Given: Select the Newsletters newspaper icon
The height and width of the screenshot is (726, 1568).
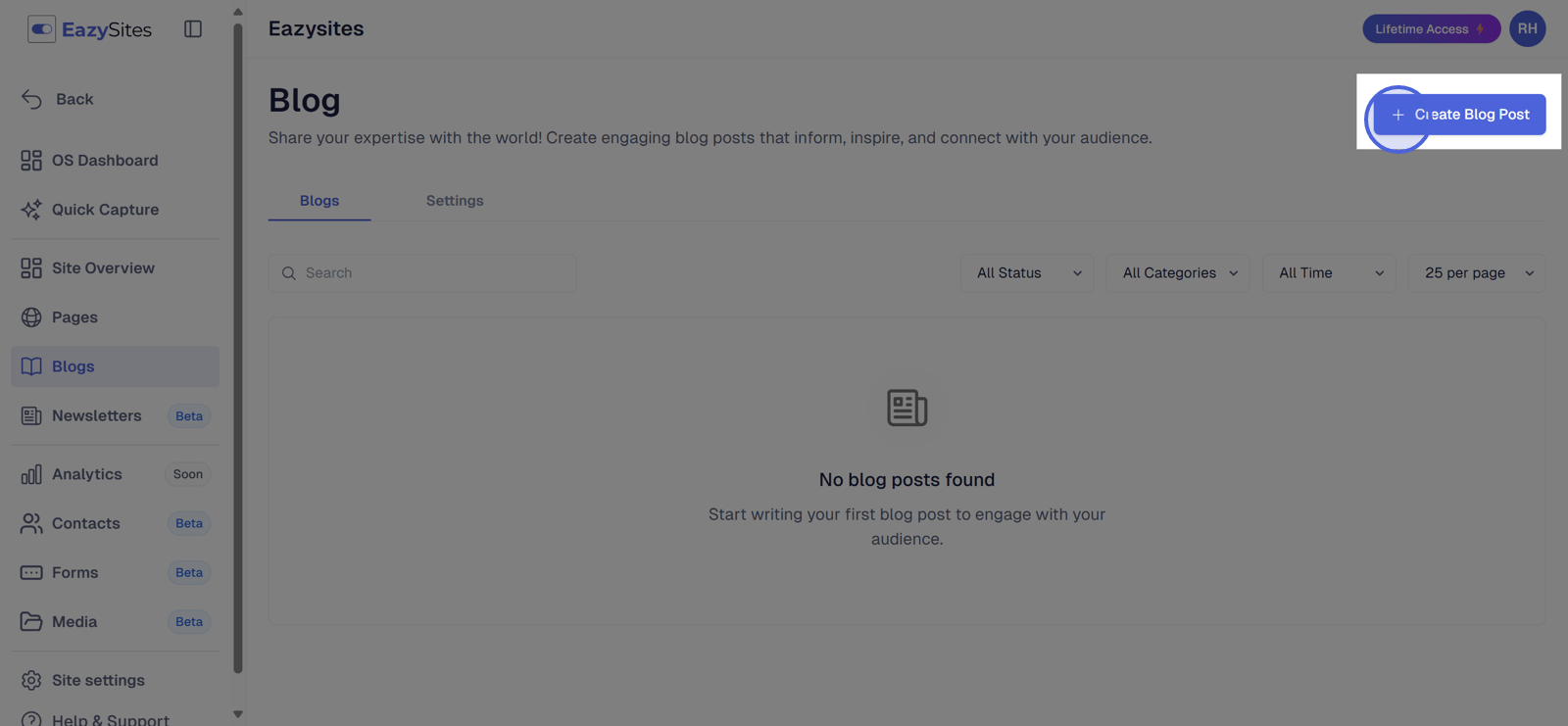Looking at the screenshot, I should coord(31,415).
